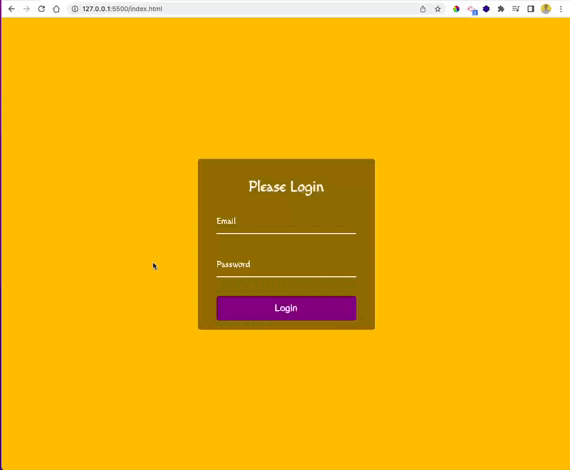The width and height of the screenshot is (570, 470).
Task: Toggle the browser side panel
Action: [x=531, y=9]
